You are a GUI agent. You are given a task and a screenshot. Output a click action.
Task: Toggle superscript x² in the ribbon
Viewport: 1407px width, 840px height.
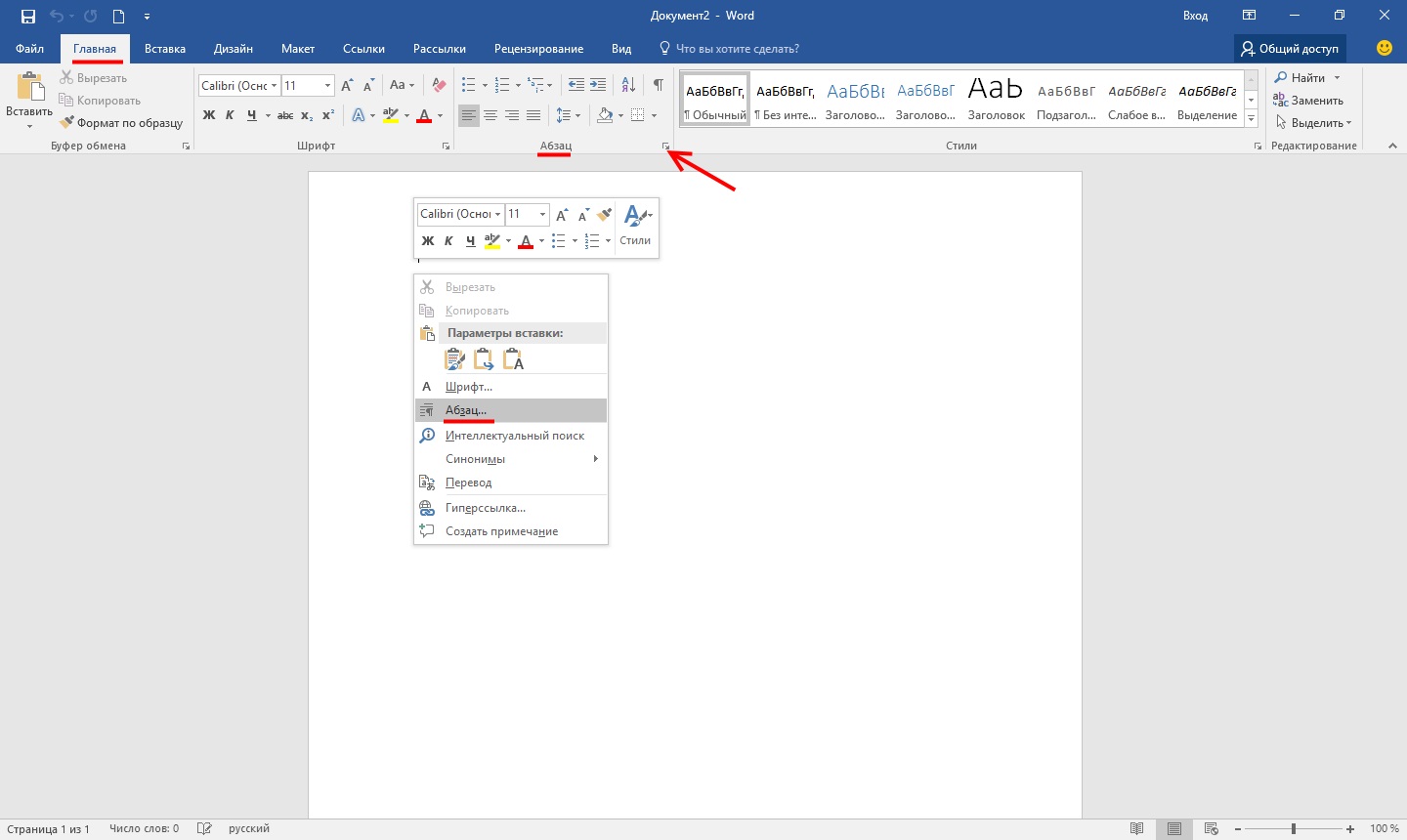click(x=328, y=115)
